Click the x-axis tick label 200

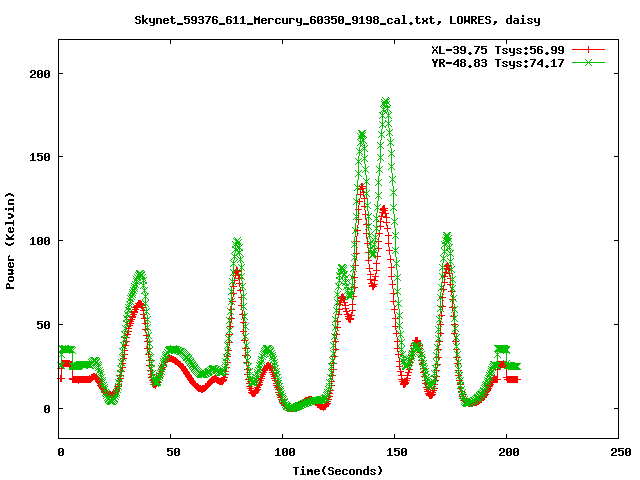pyautogui.click(x=509, y=452)
